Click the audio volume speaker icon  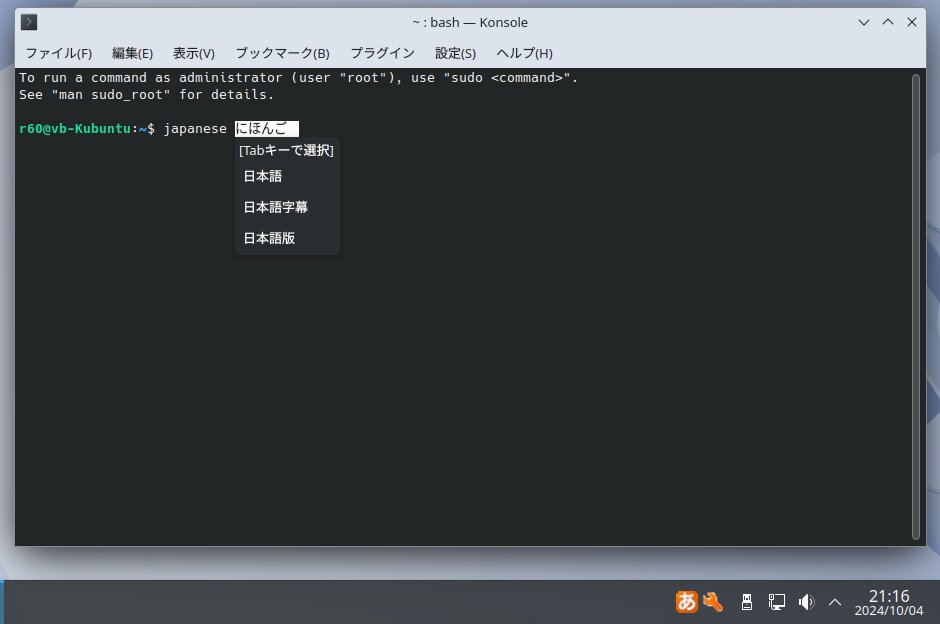806,601
